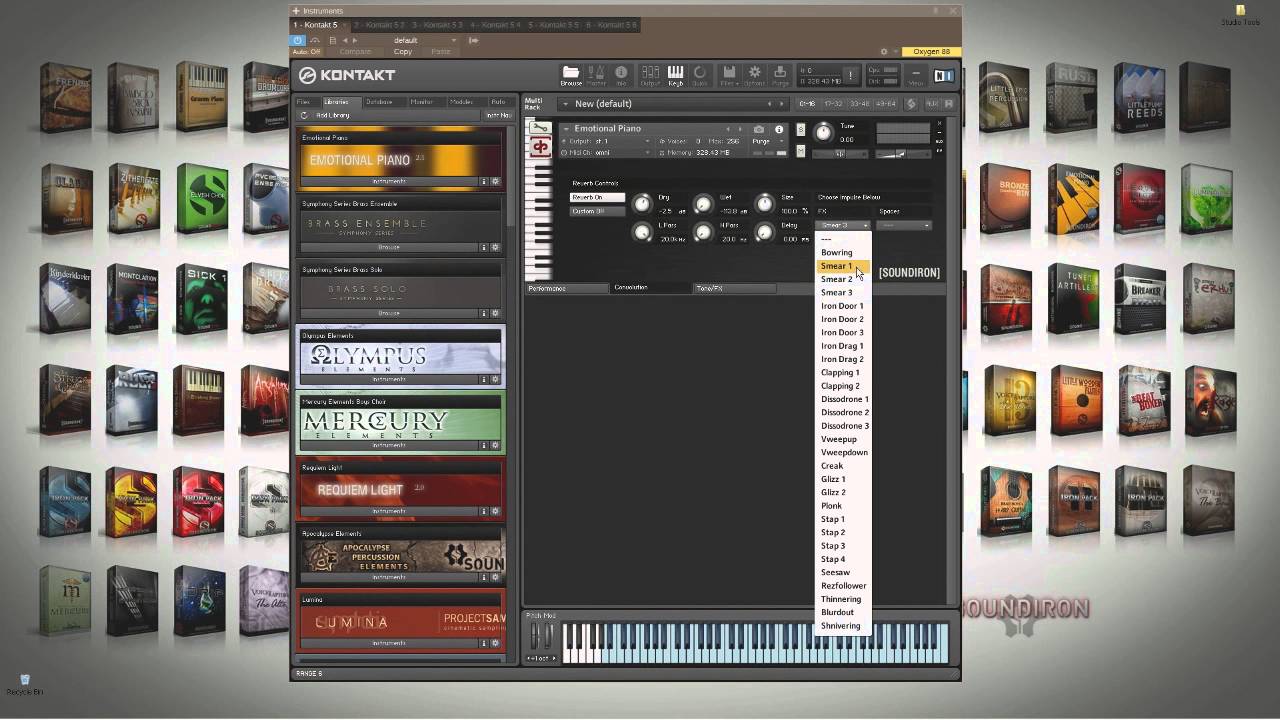This screenshot has height=720, width=1280.
Task: Open the FX impulse dropdown showing Smear 3
Action: pos(844,226)
